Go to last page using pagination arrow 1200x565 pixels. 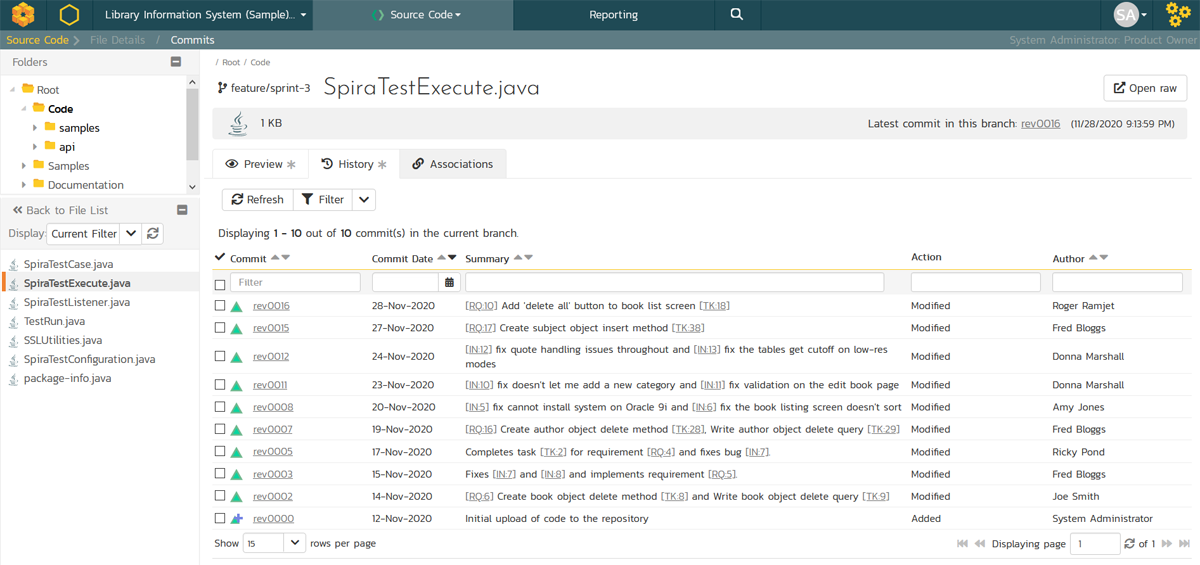(x=1185, y=544)
